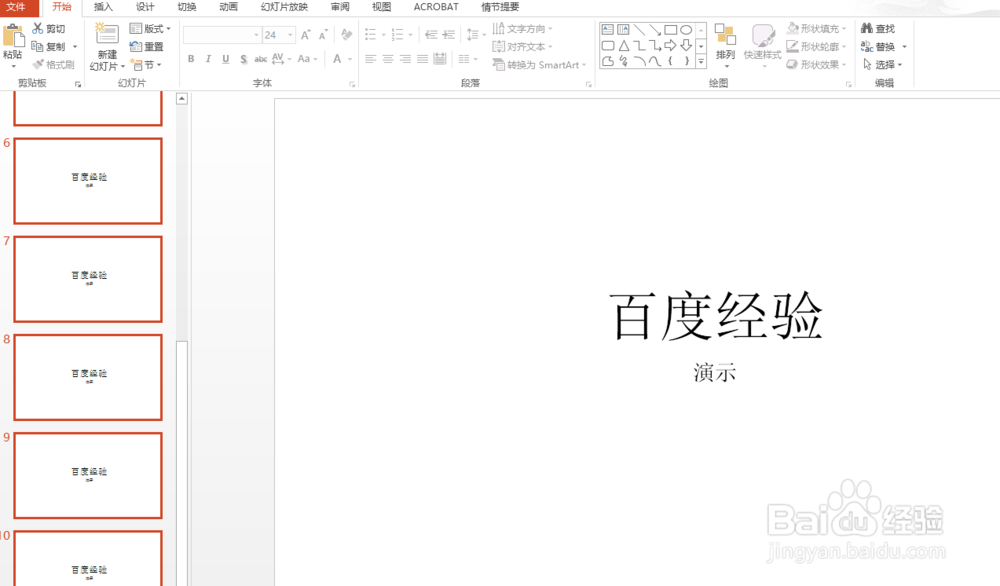Toggle italic formatting
The height and width of the screenshot is (586, 1000).
208,59
